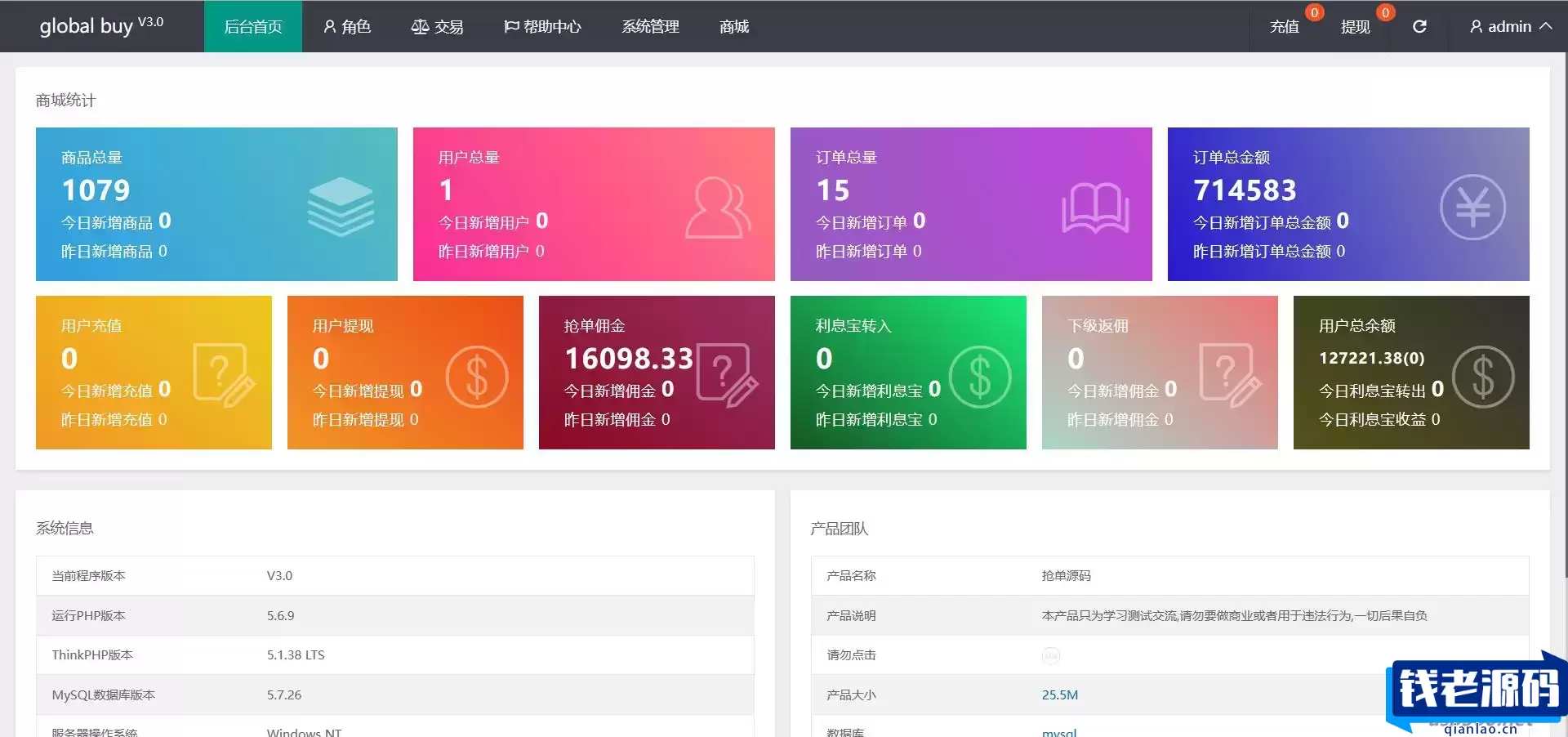Expand the admin user dropdown

click(1511, 26)
